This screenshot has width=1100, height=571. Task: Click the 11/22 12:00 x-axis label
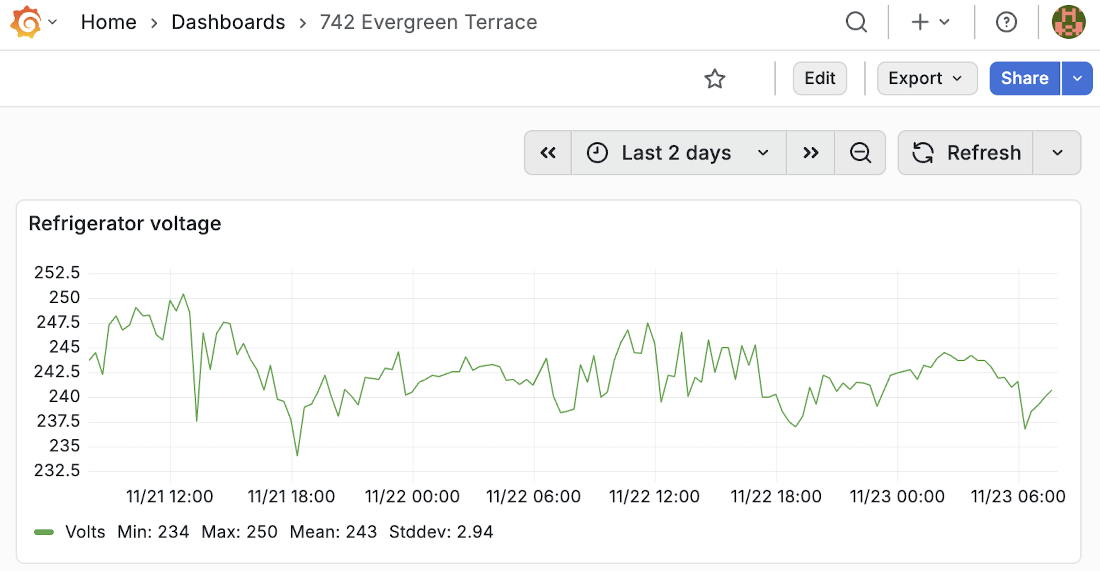tap(655, 497)
